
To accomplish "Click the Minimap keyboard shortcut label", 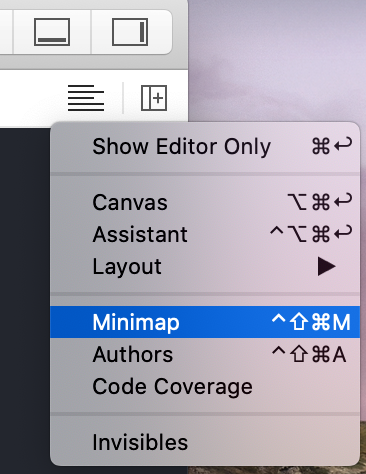I will click(311, 322).
